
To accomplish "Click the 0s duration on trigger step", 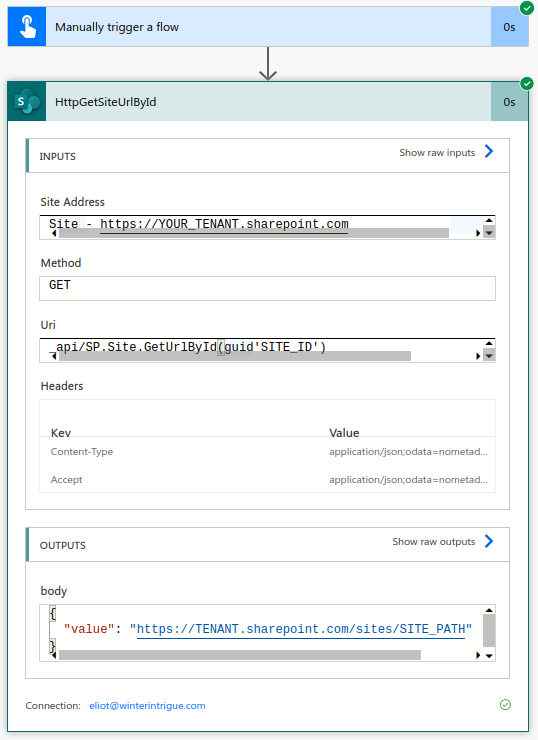I will 509,27.
